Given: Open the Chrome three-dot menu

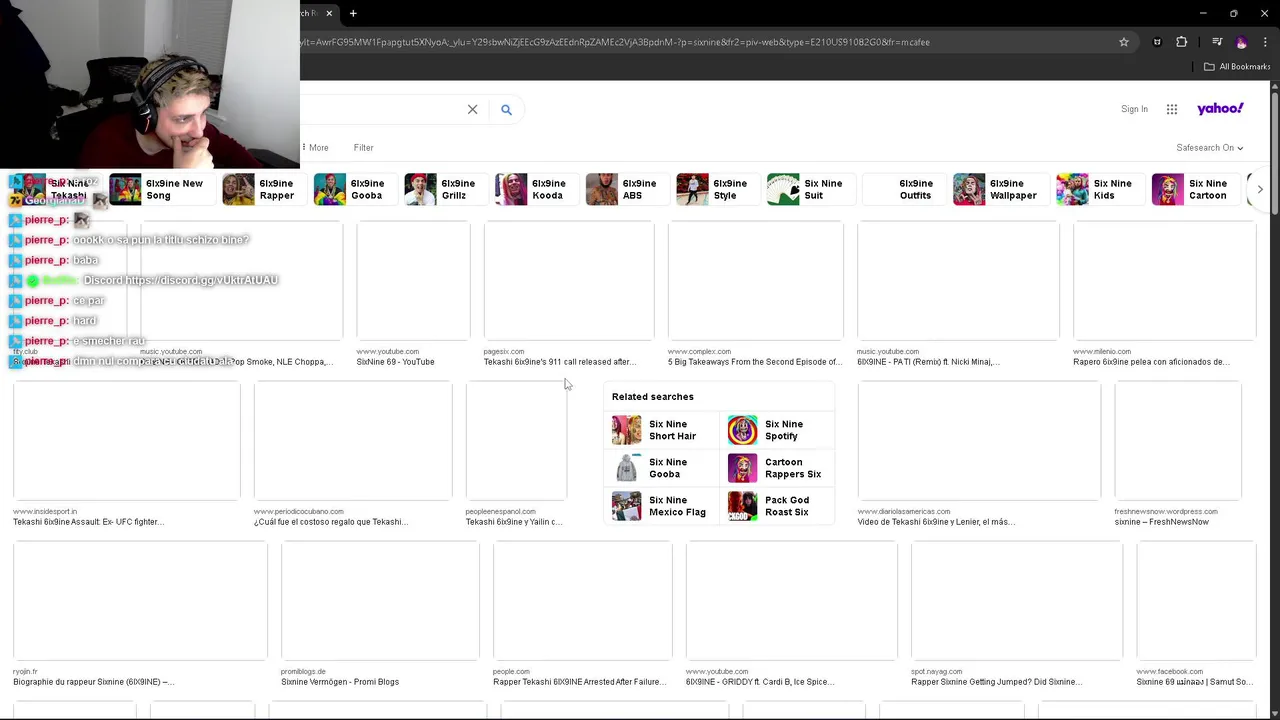Looking at the screenshot, I should tap(1265, 42).
